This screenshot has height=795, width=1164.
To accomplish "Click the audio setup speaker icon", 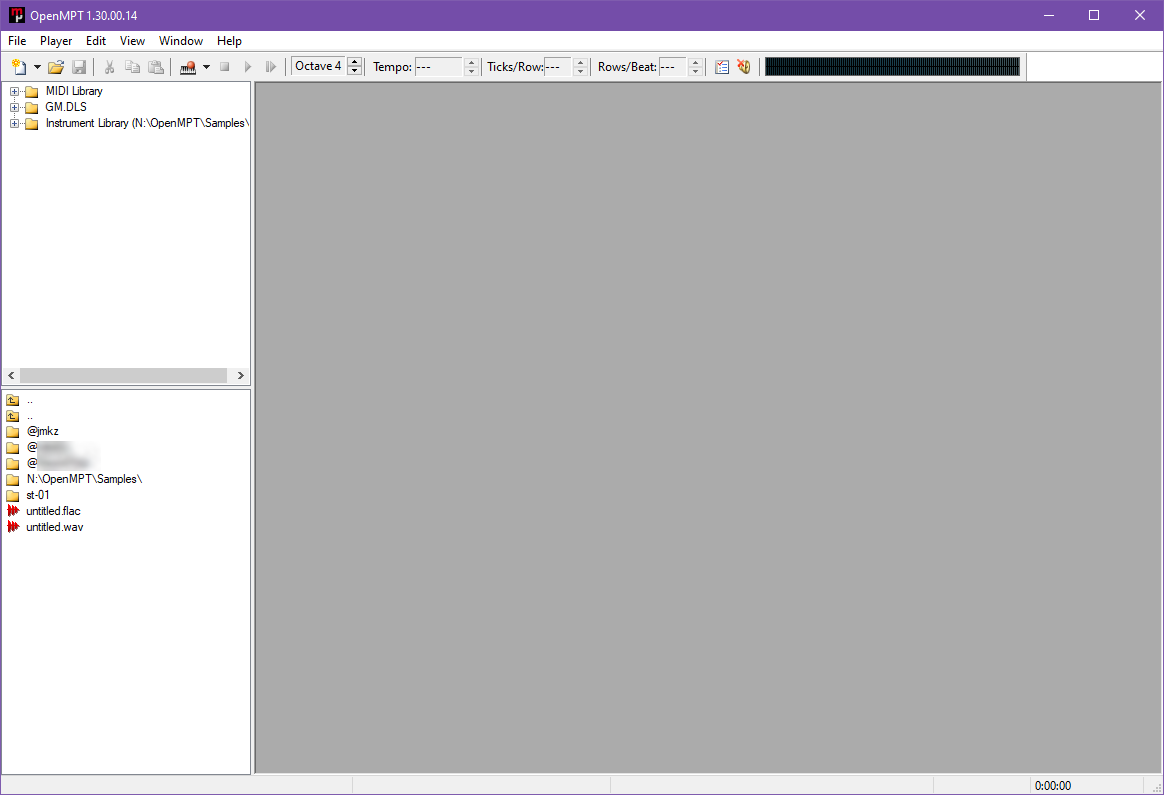I will [x=743, y=67].
